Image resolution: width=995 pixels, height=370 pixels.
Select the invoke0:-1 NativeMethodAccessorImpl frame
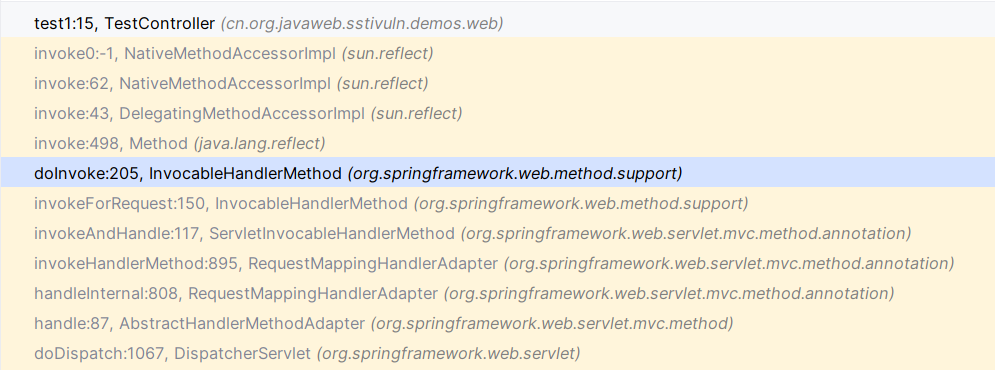(x=498, y=54)
